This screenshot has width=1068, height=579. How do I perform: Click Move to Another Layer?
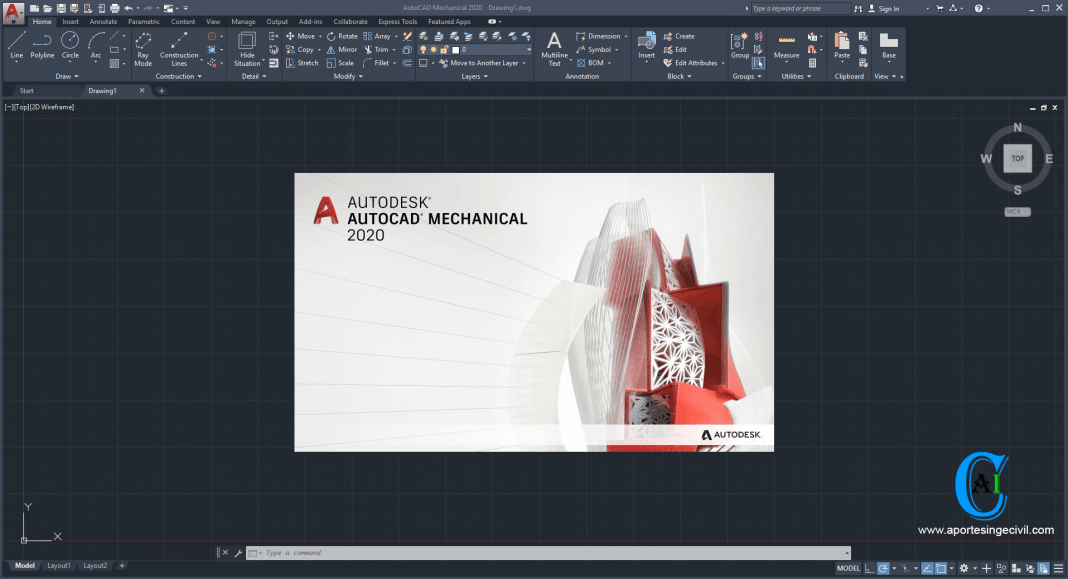482,63
